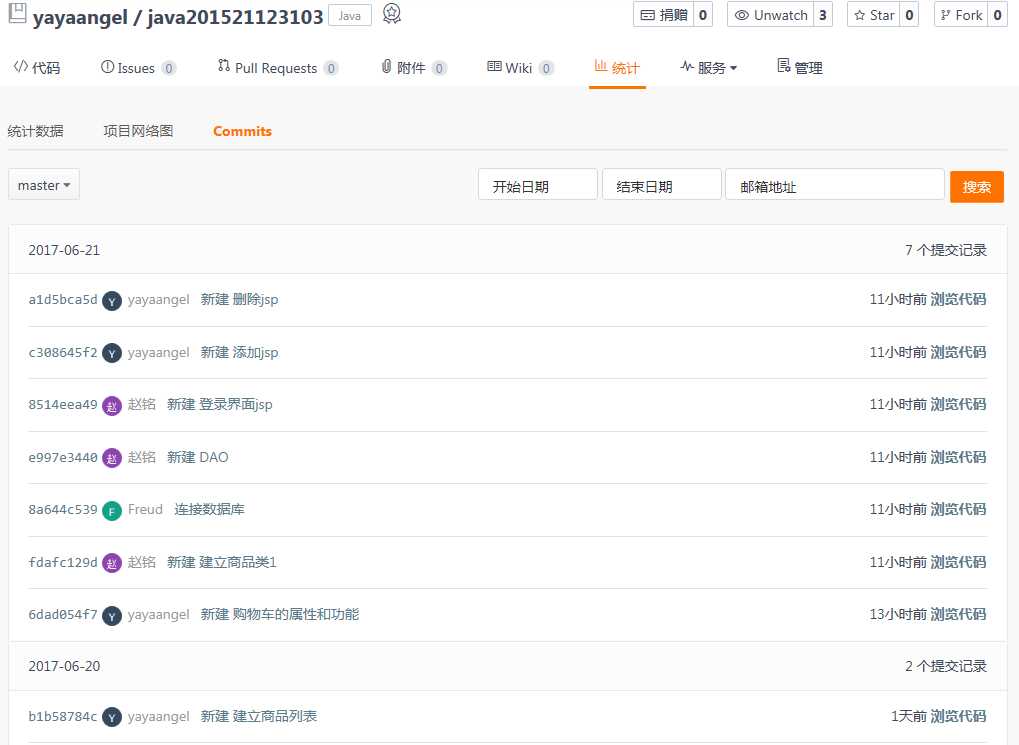
Task: Select the 统计 statistics tab
Action: (617, 68)
